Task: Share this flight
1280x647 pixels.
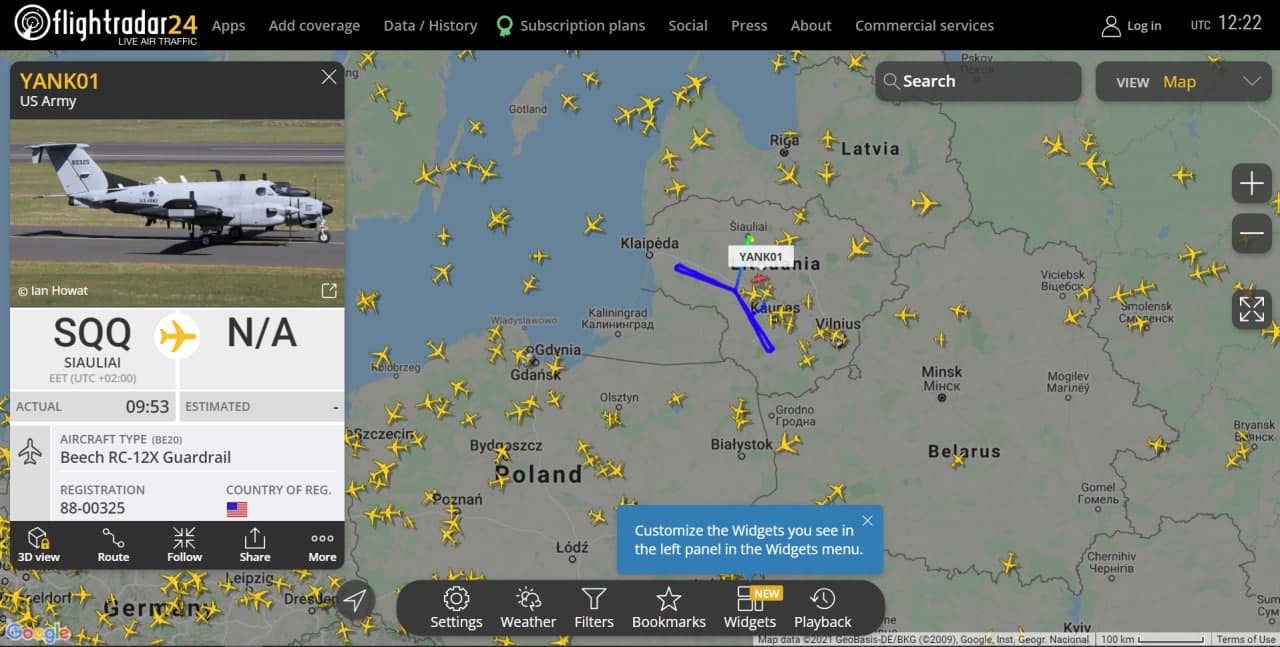Action: point(255,545)
